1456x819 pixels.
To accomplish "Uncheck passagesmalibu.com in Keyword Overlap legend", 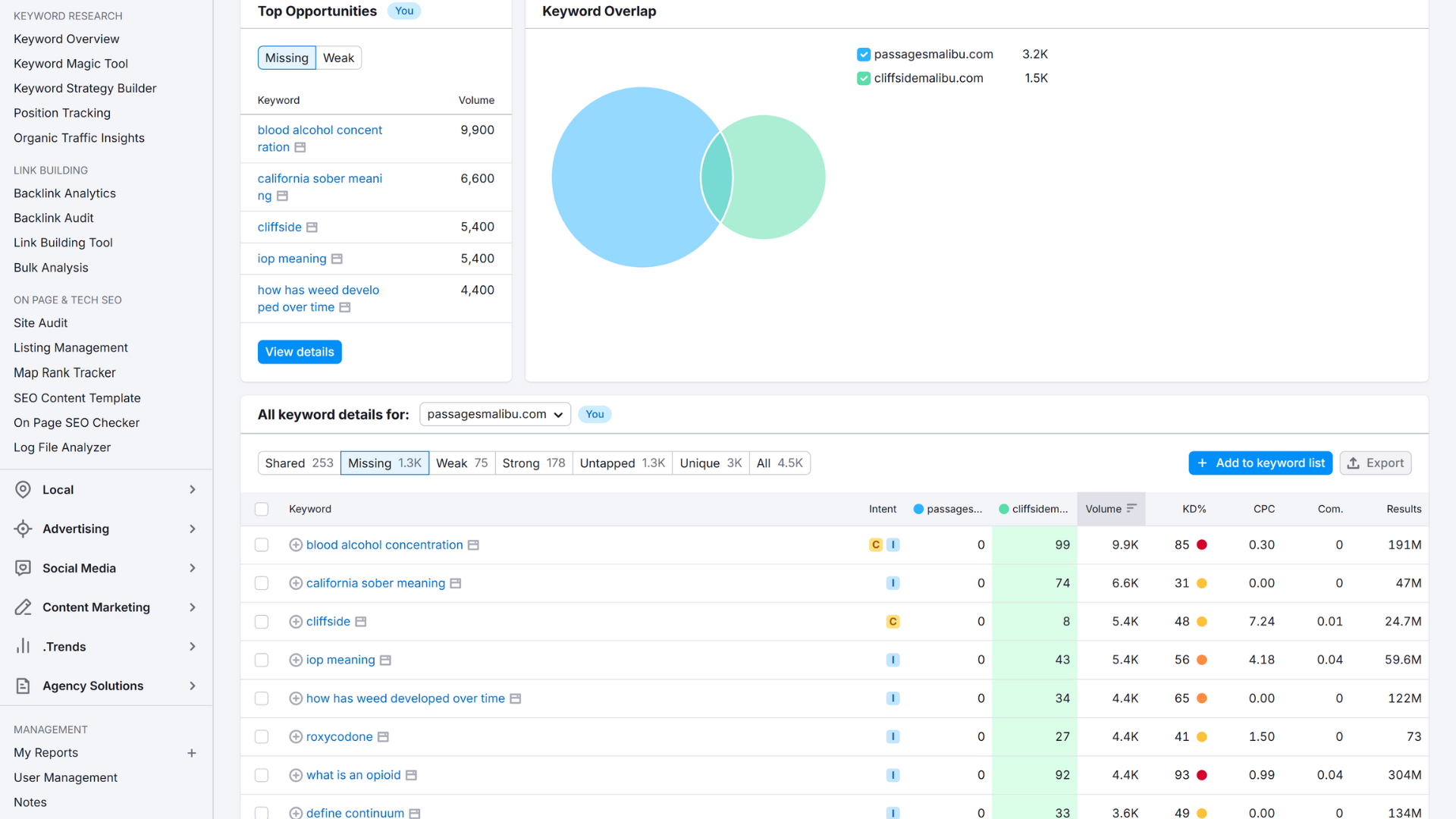I will [x=863, y=54].
